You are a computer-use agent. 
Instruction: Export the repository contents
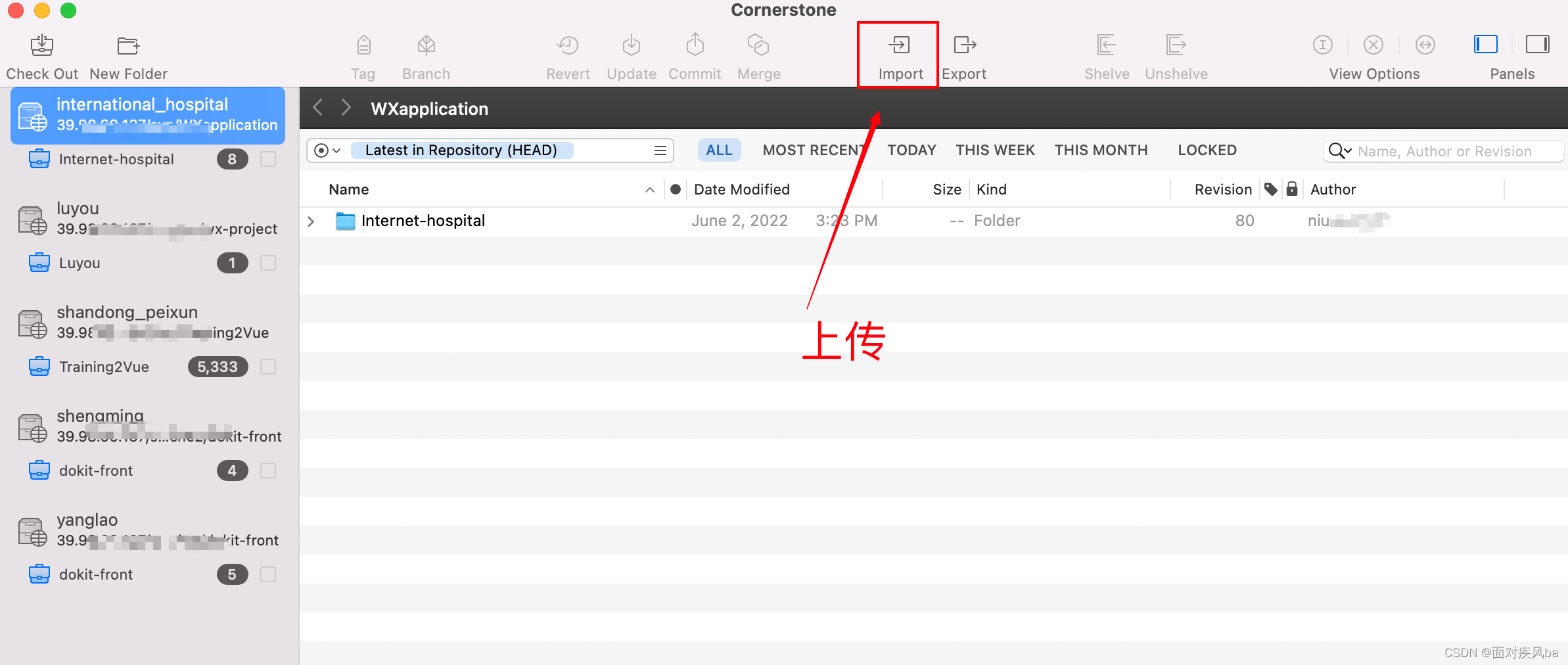[x=963, y=55]
